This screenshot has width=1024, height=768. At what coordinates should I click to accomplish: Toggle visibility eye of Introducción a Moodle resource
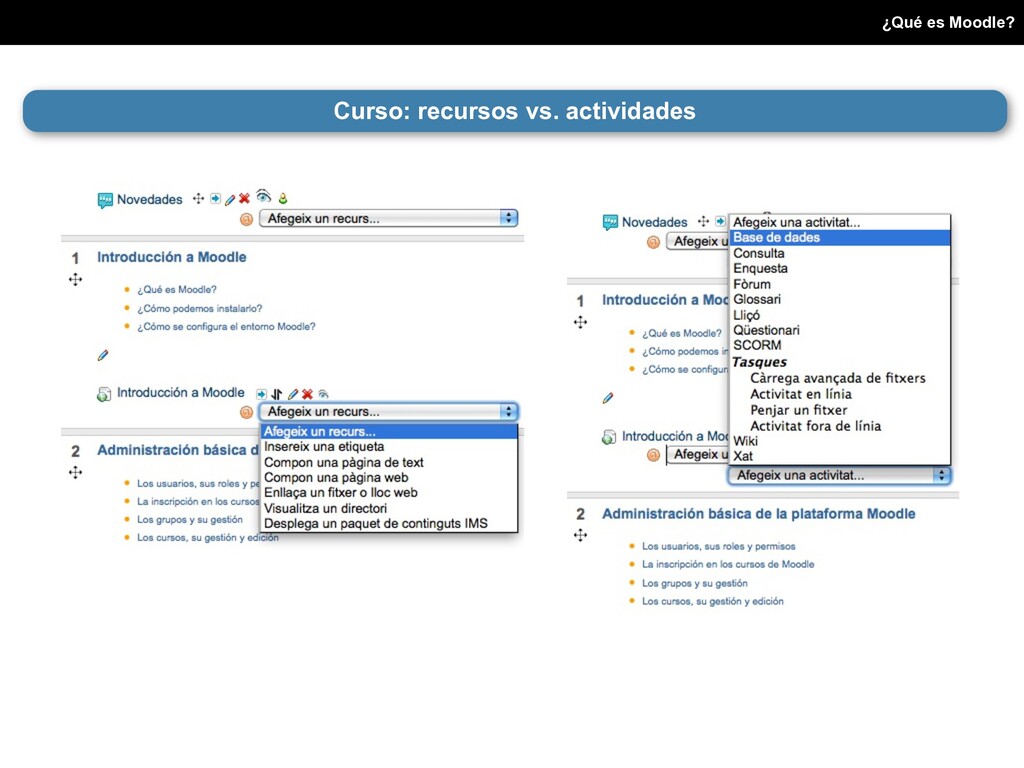click(x=323, y=394)
